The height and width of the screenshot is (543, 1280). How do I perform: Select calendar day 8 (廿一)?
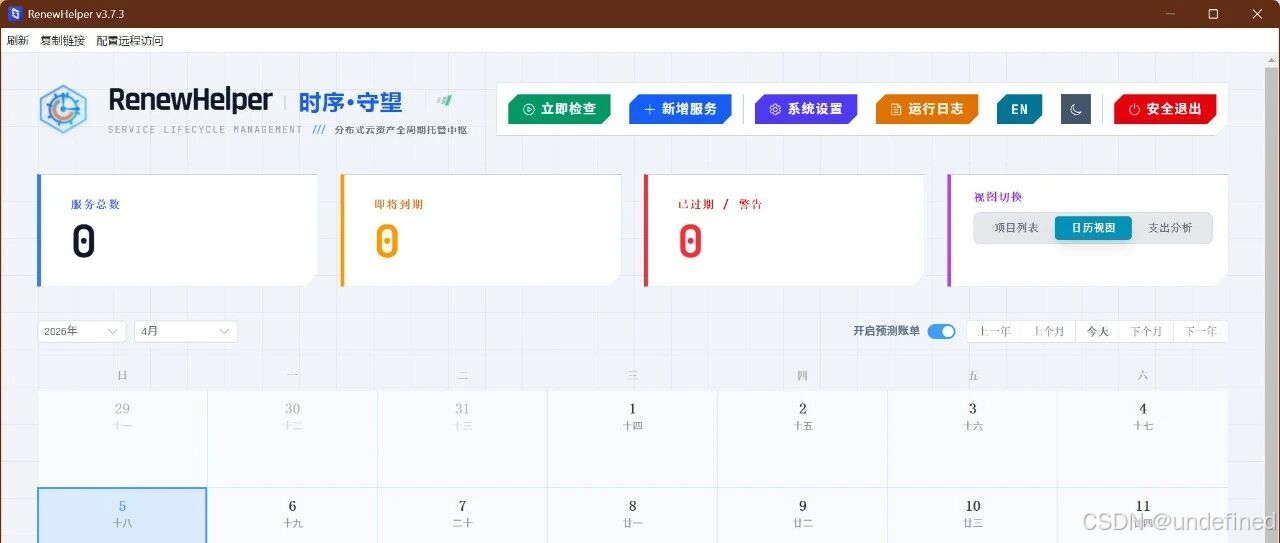[x=632, y=515]
